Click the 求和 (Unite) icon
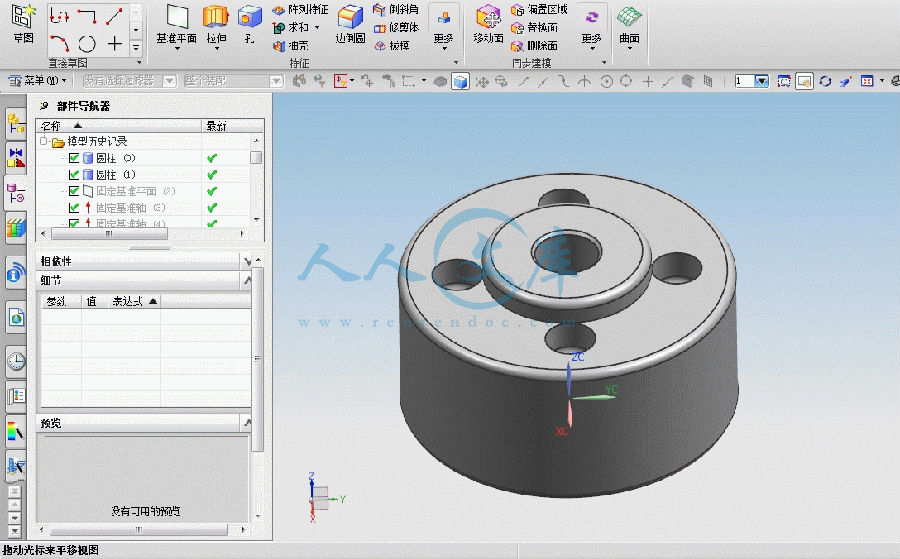 point(278,28)
